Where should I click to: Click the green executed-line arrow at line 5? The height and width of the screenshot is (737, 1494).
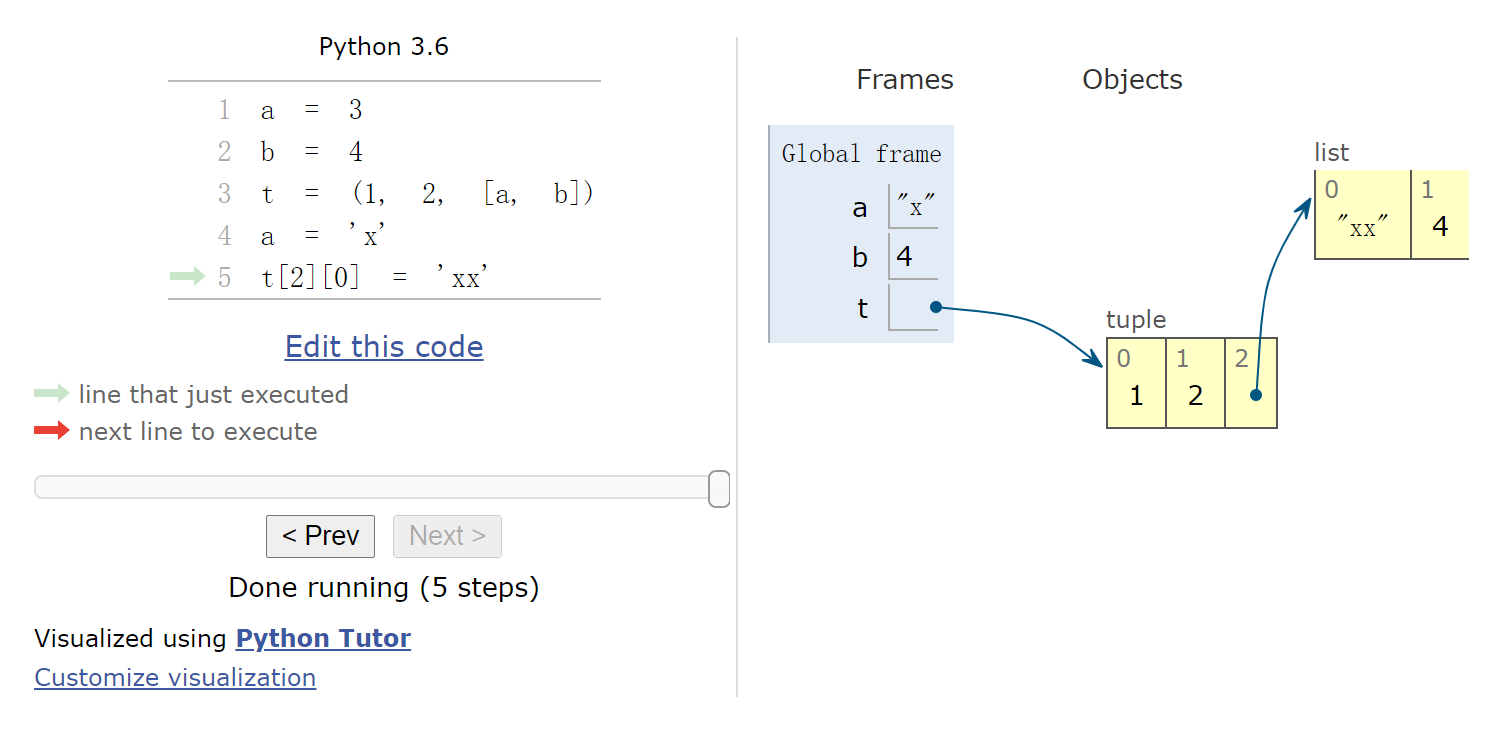point(188,277)
